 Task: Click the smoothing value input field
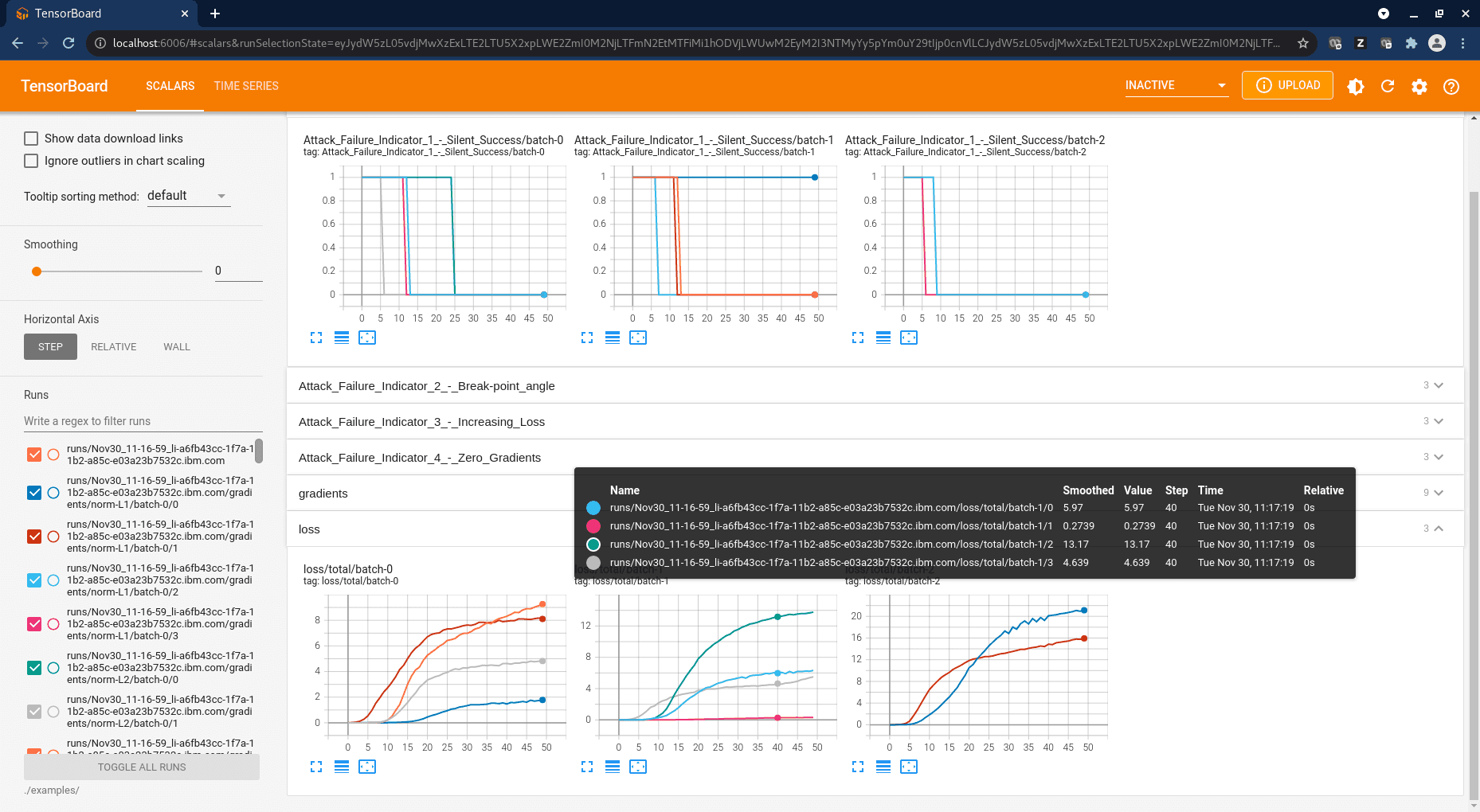click(x=238, y=271)
